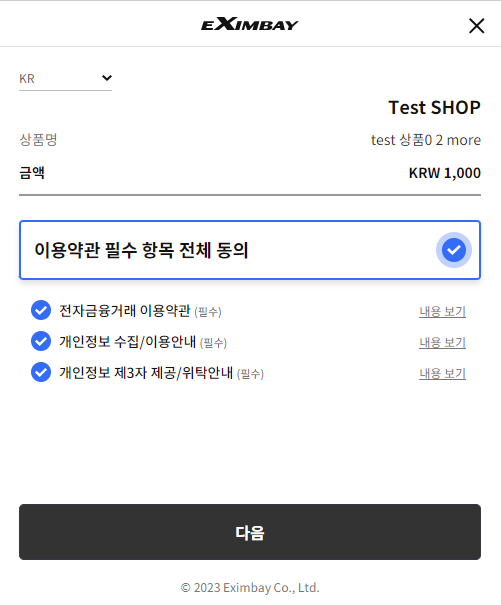Uncheck the 전자금융거래 이용약관 checkbox
Image resolution: width=501 pixels, height=605 pixels.
click(41, 310)
